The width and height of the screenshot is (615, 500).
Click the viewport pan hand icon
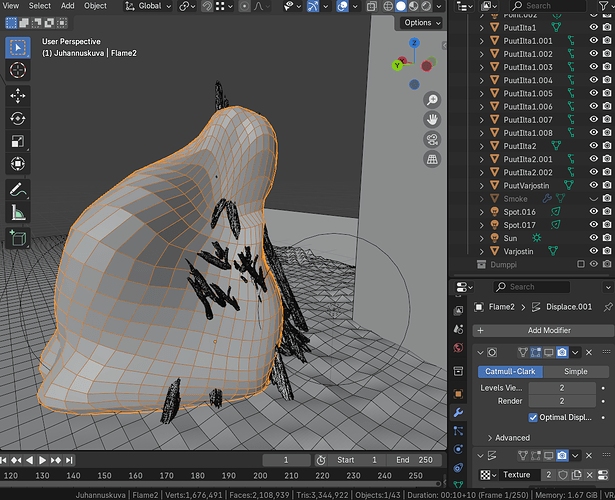tap(432, 120)
